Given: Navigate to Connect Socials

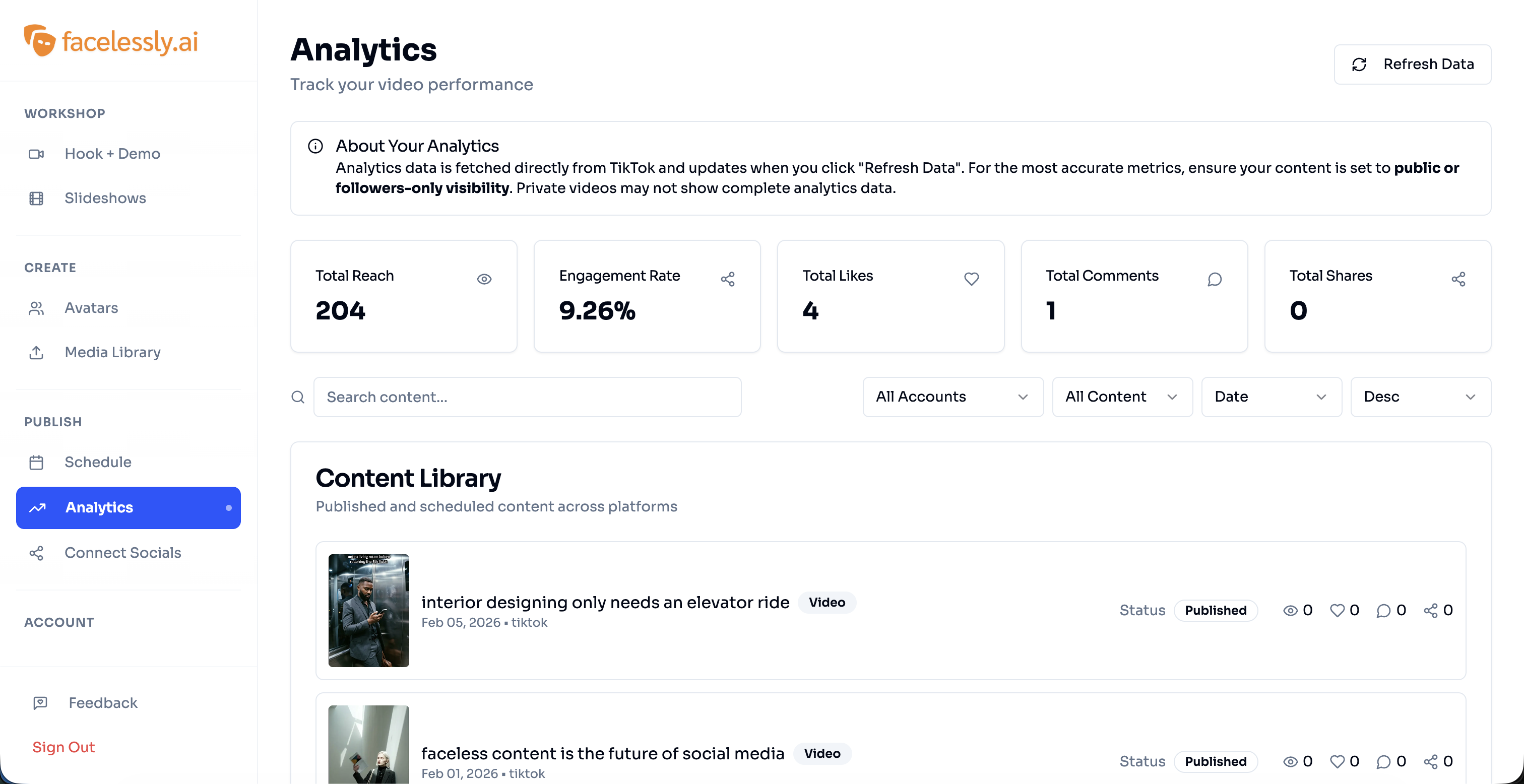Looking at the screenshot, I should click(x=122, y=553).
